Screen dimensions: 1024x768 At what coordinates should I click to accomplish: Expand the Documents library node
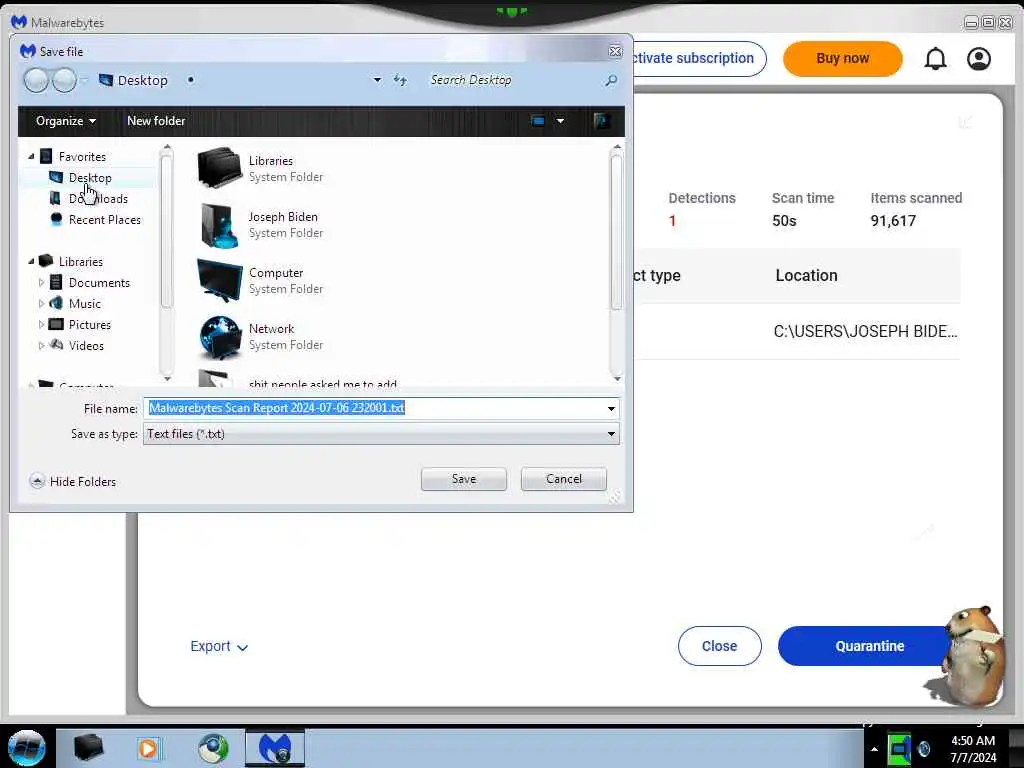[41, 283]
